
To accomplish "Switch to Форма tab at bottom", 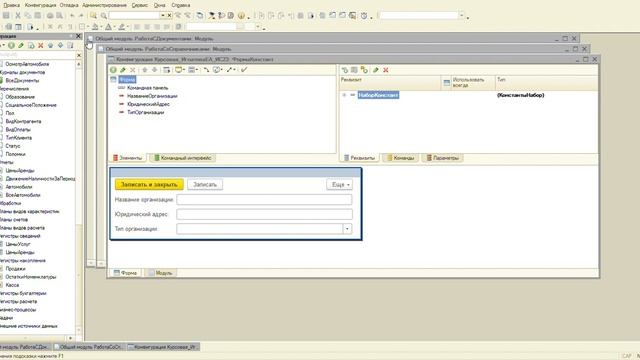I will [x=125, y=273].
